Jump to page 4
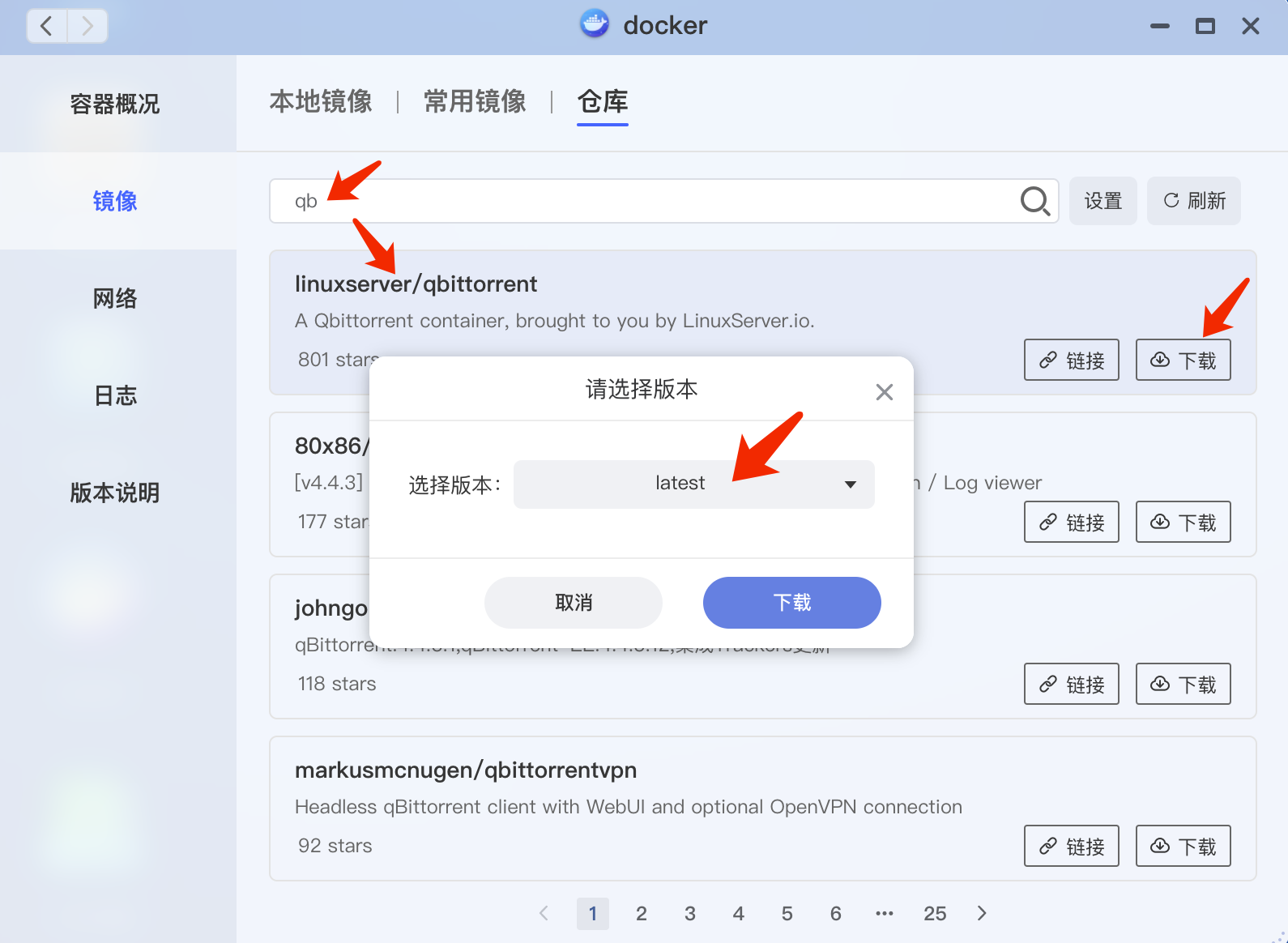This screenshot has width=1288, height=943. pyautogui.click(x=739, y=914)
